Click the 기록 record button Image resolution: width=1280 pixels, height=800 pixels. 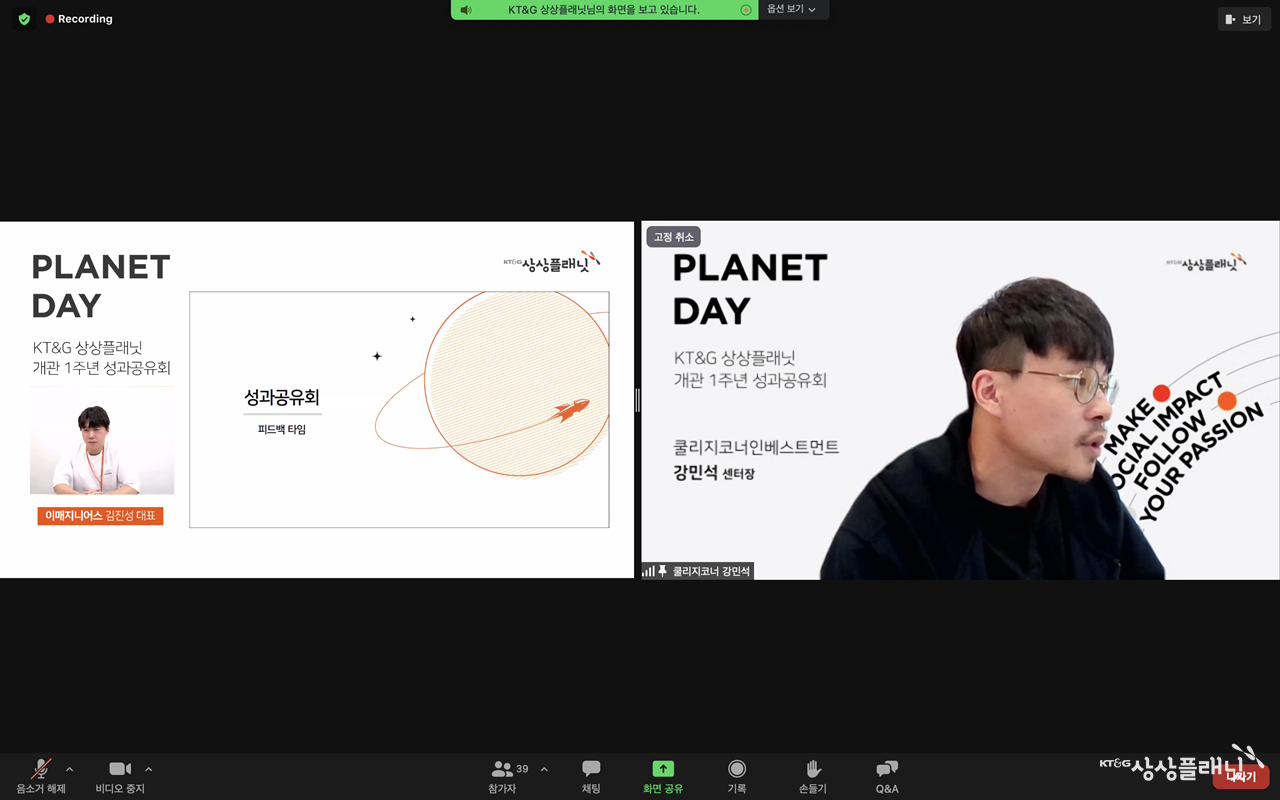(737, 776)
